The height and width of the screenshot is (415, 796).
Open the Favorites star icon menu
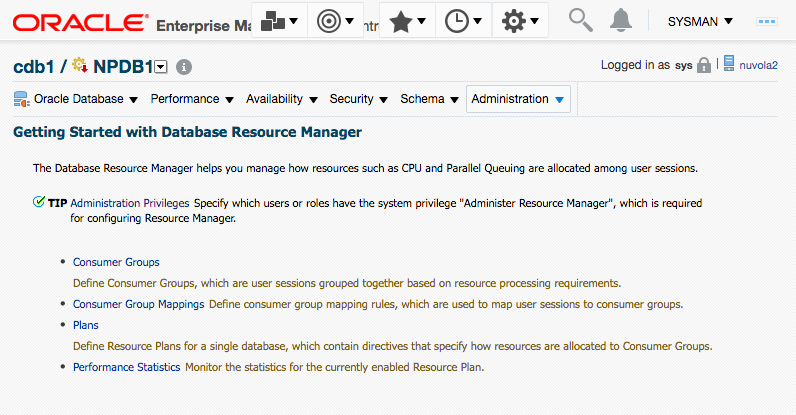[x=407, y=21]
